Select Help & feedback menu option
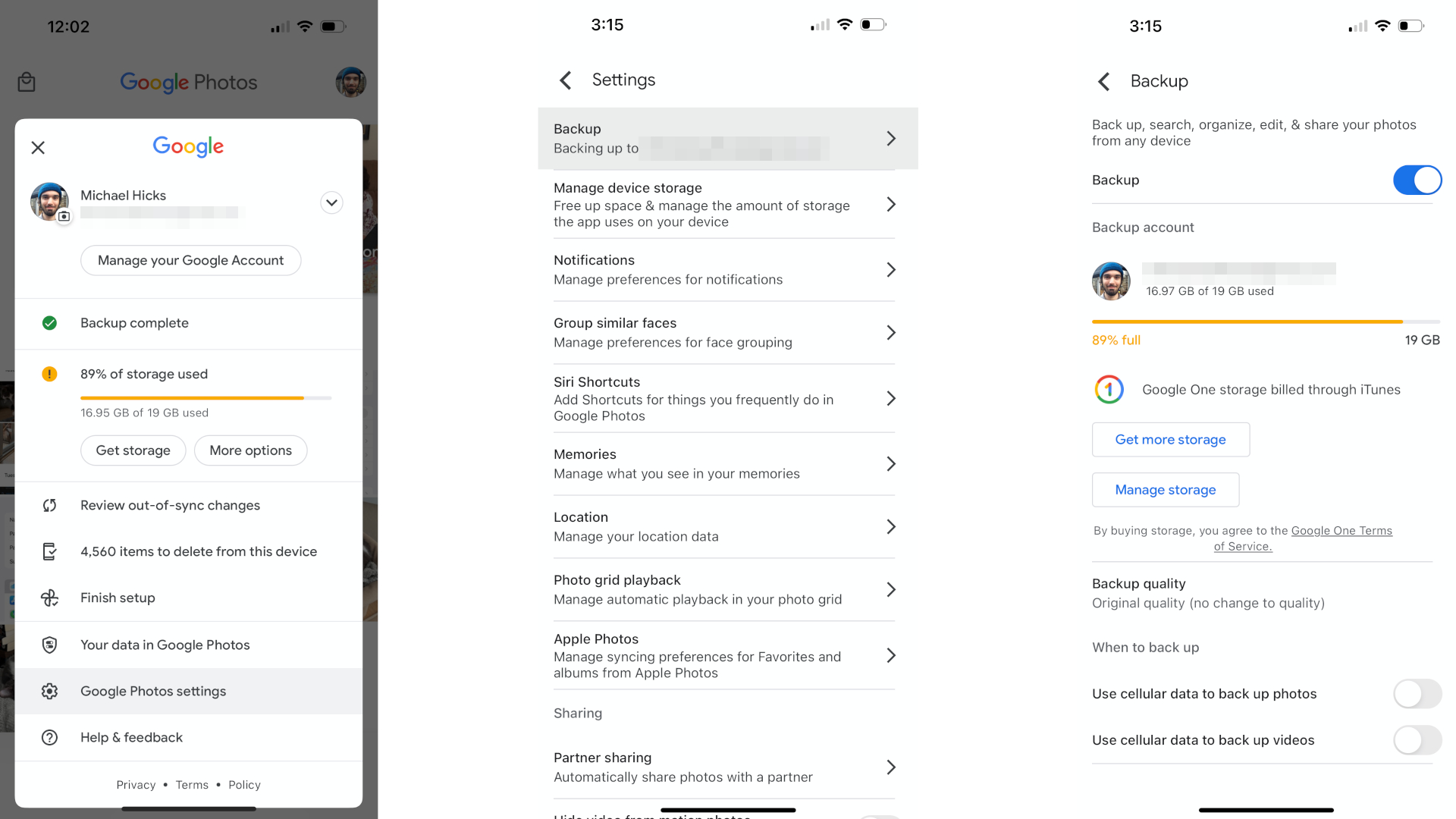The image size is (1456, 819). tap(131, 737)
